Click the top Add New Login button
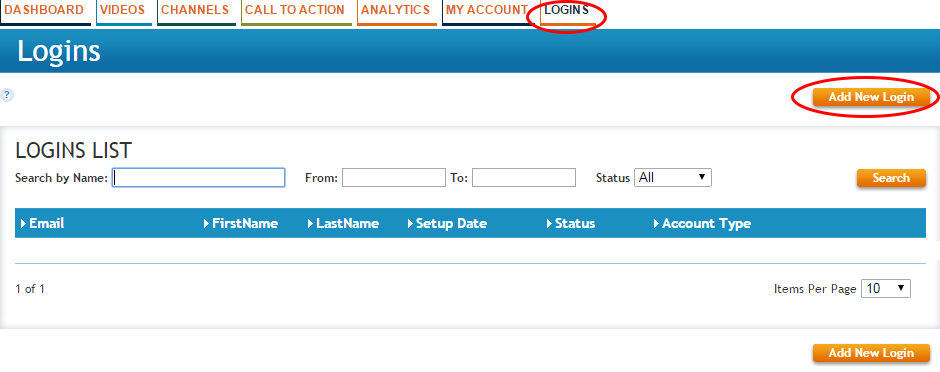Screen dimensions: 940x372 (871, 97)
